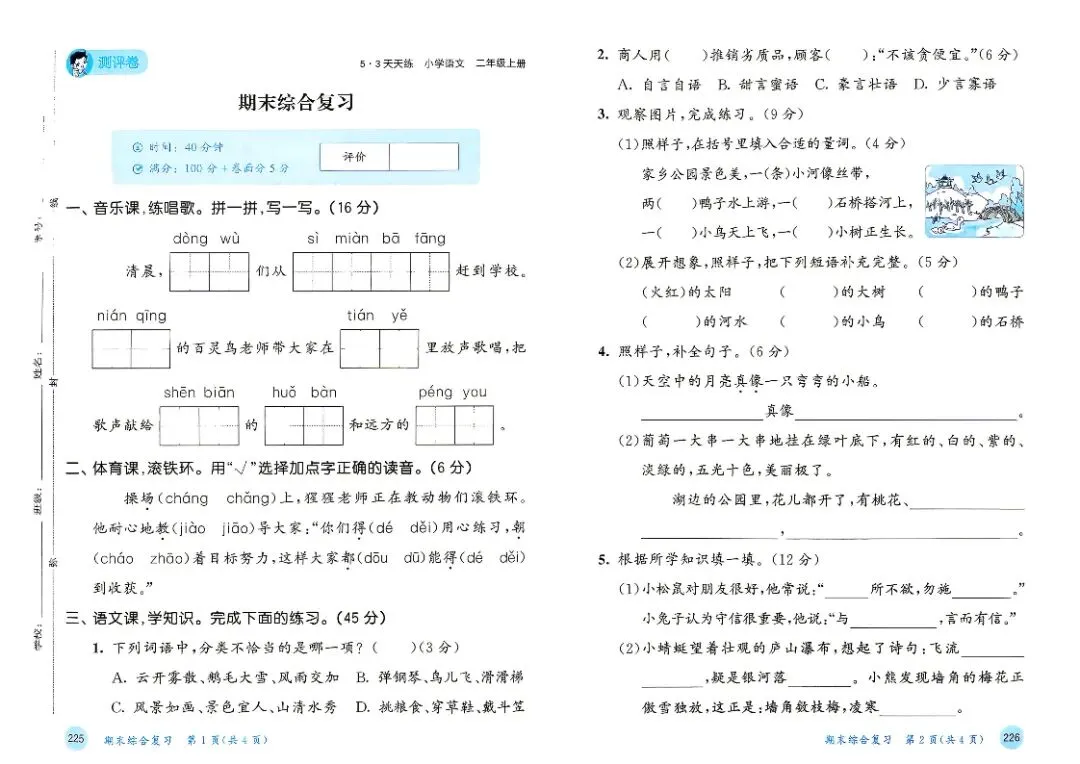Viewport: 1080px width, 764px height.
Task: Click the 时间: 40分钟 line
Action: tap(178, 147)
